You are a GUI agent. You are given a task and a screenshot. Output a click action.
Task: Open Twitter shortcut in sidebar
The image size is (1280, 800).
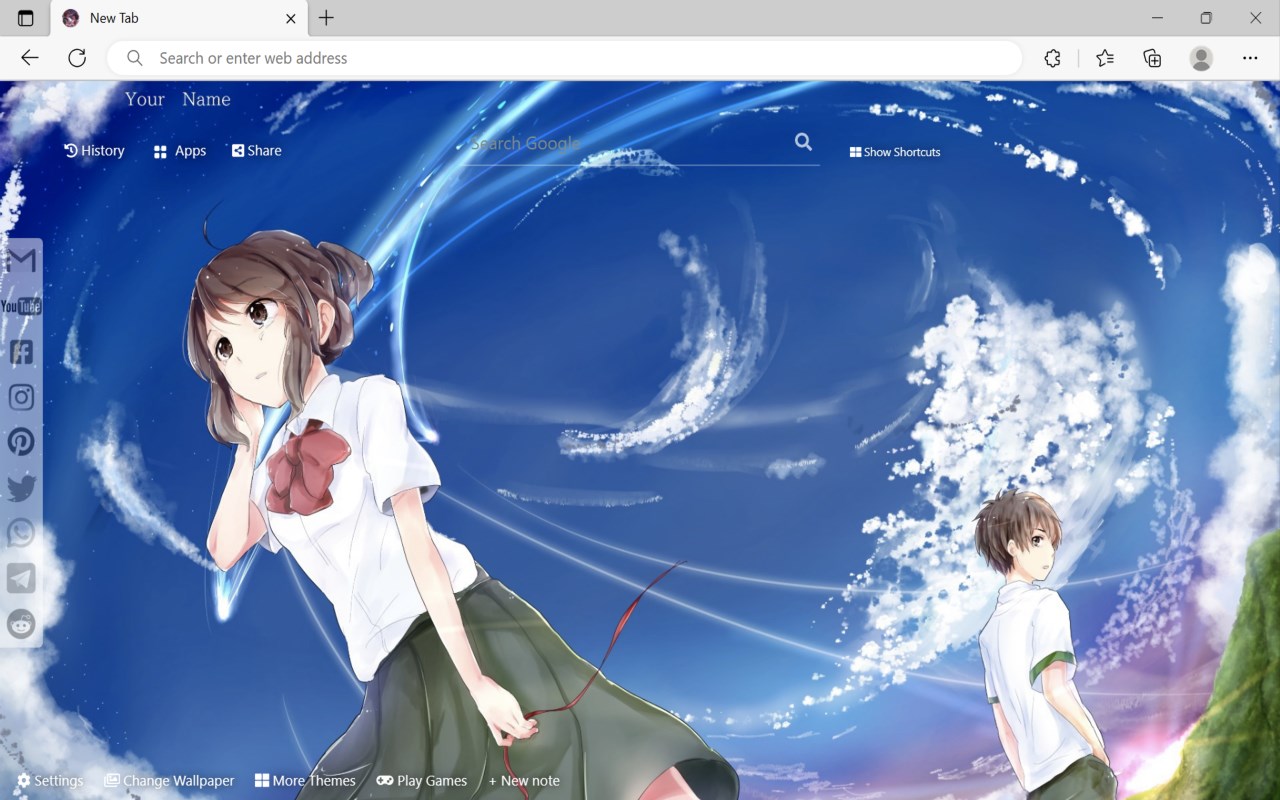(21, 488)
